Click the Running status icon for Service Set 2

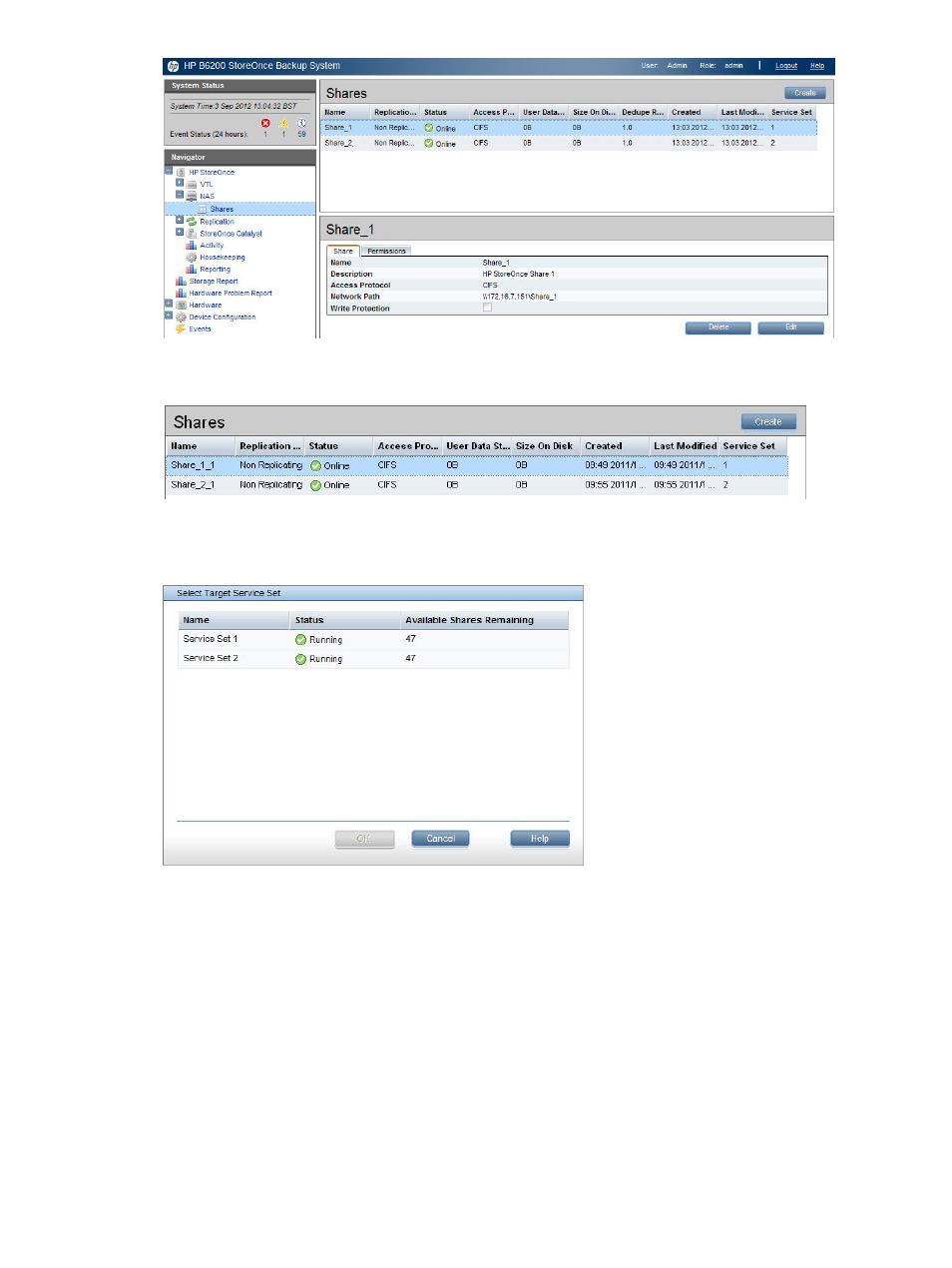click(x=300, y=660)
